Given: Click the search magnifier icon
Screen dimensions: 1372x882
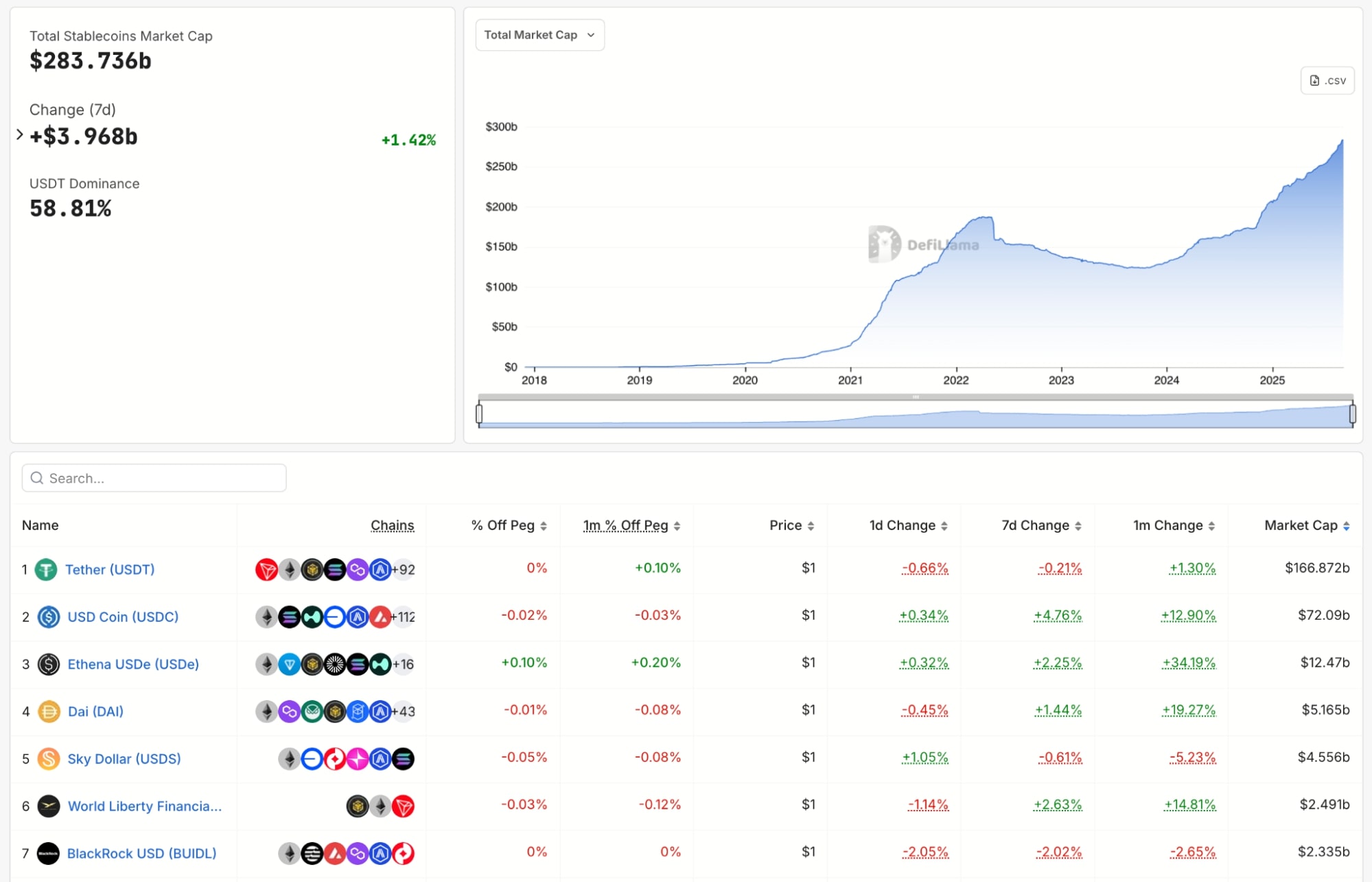Looking at the screenshot, I should coord(37,478).
